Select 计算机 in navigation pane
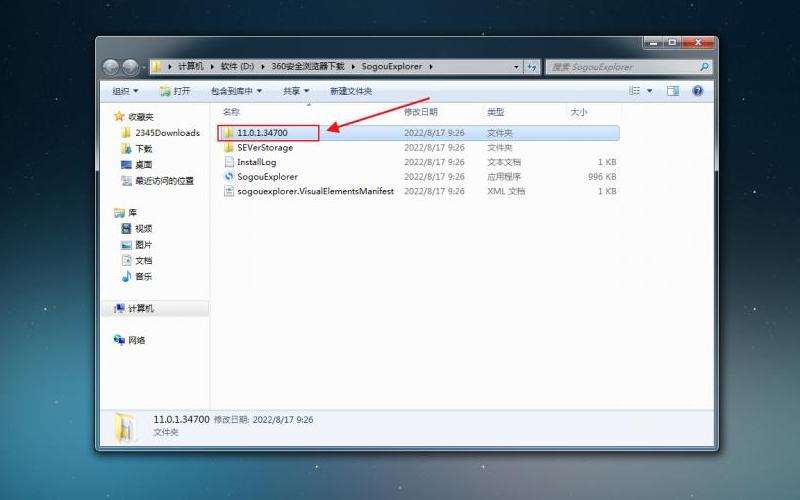This screenshot has width=800, height=500. coord(155,308)
